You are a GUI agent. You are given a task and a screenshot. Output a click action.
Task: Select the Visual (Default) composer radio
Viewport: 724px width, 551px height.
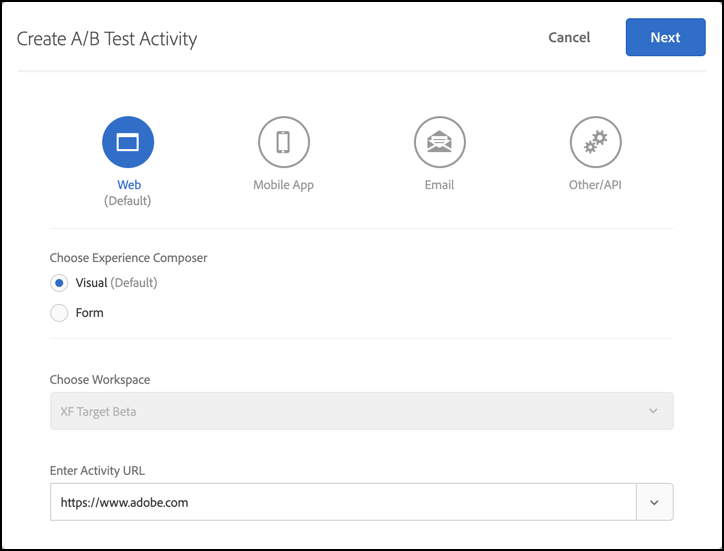point(59,283)
